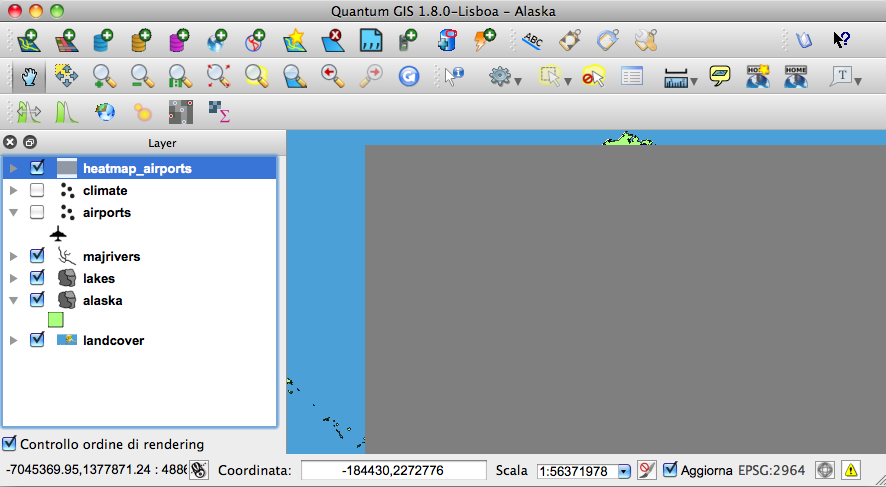886x487 pixels.
Task: Open feature action gear dropdown arrow
Action: click(518, 82)
